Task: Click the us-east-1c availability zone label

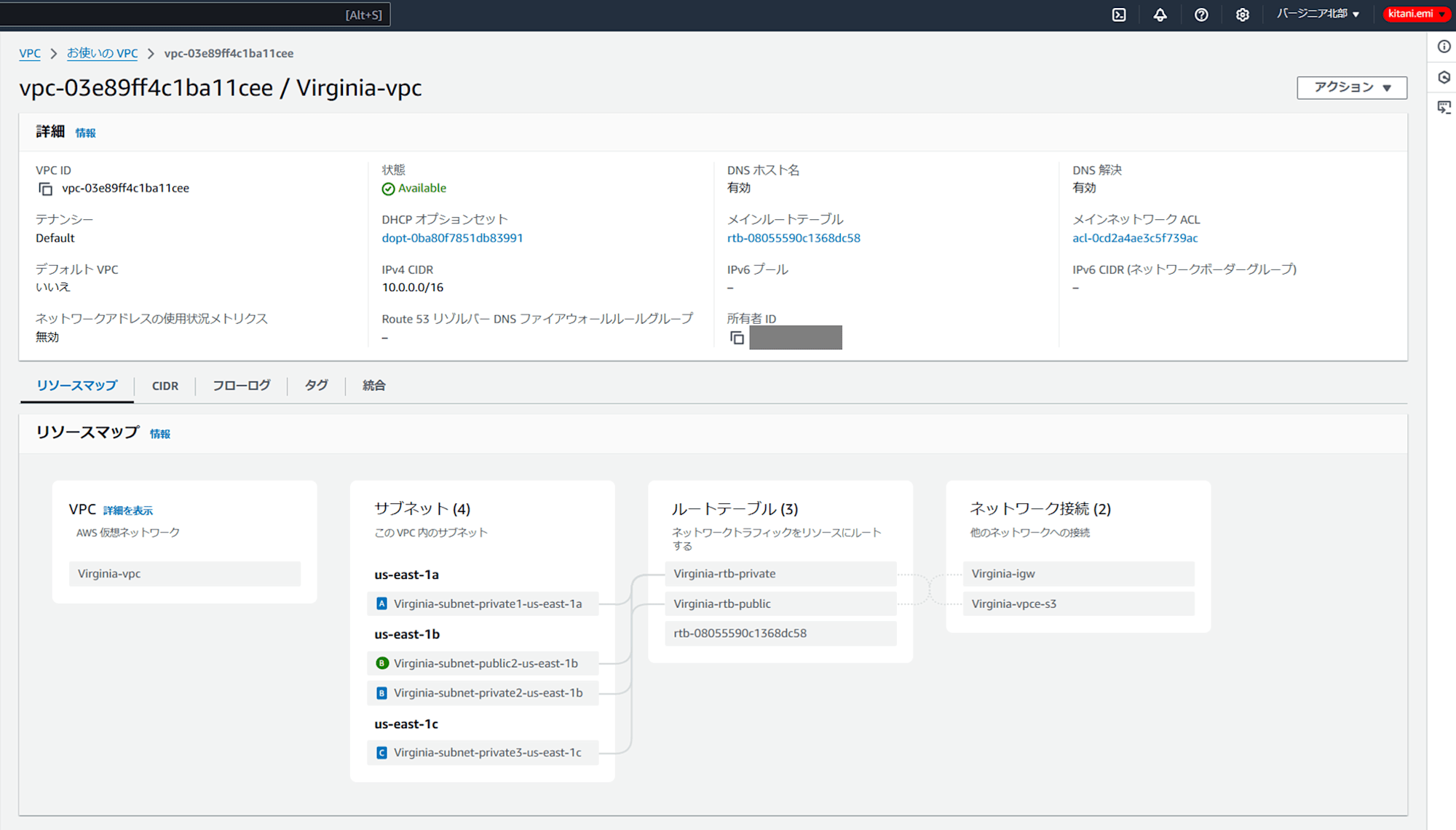Action: [406, 724]
